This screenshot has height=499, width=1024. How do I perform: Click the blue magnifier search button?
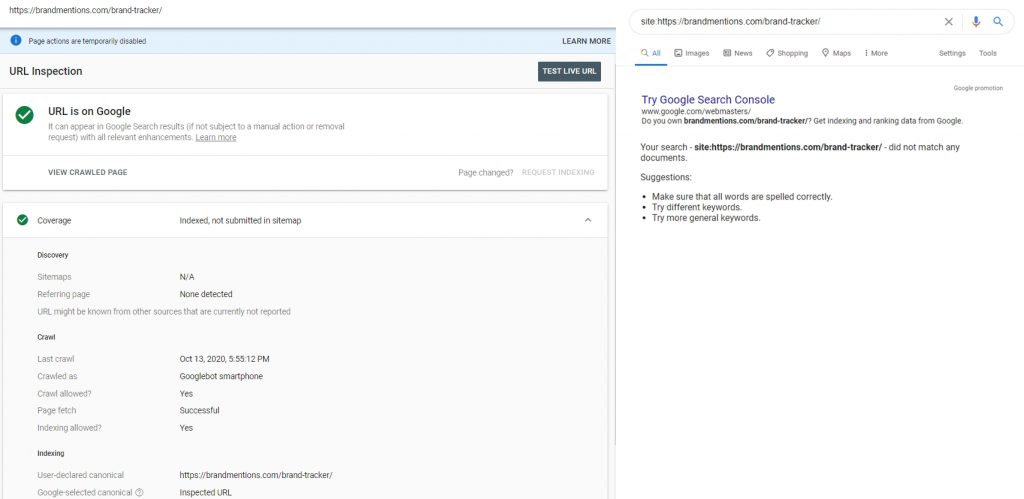pyautogui.click(x=998, y=22)
